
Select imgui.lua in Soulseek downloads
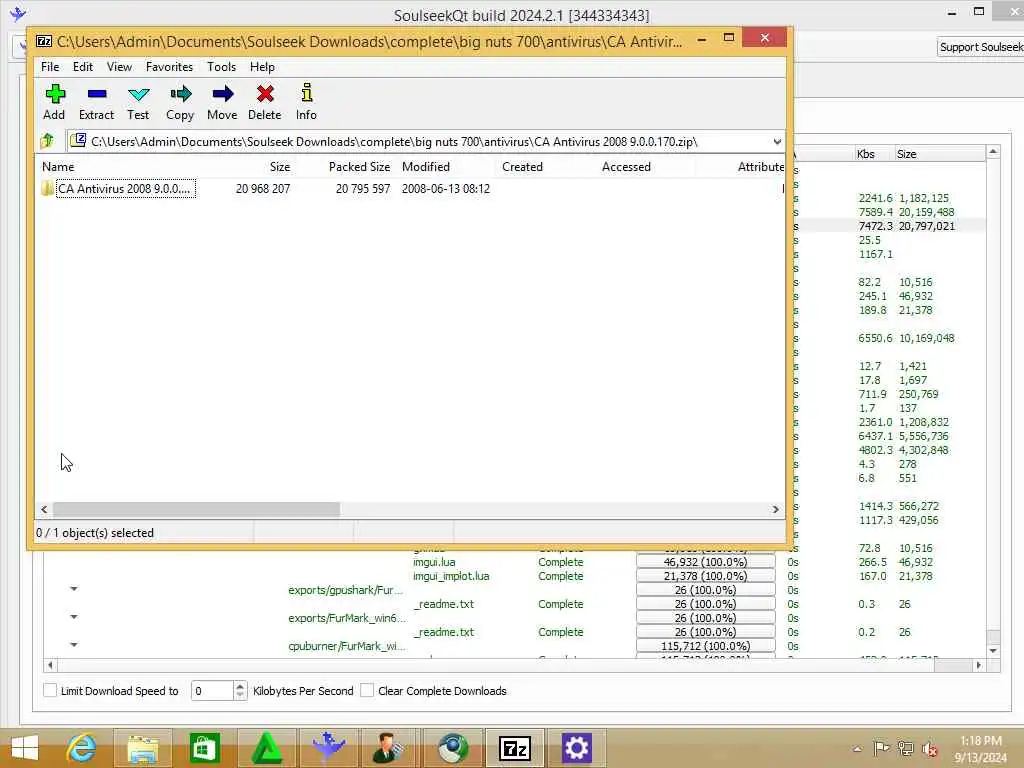(x=434, y=562)
